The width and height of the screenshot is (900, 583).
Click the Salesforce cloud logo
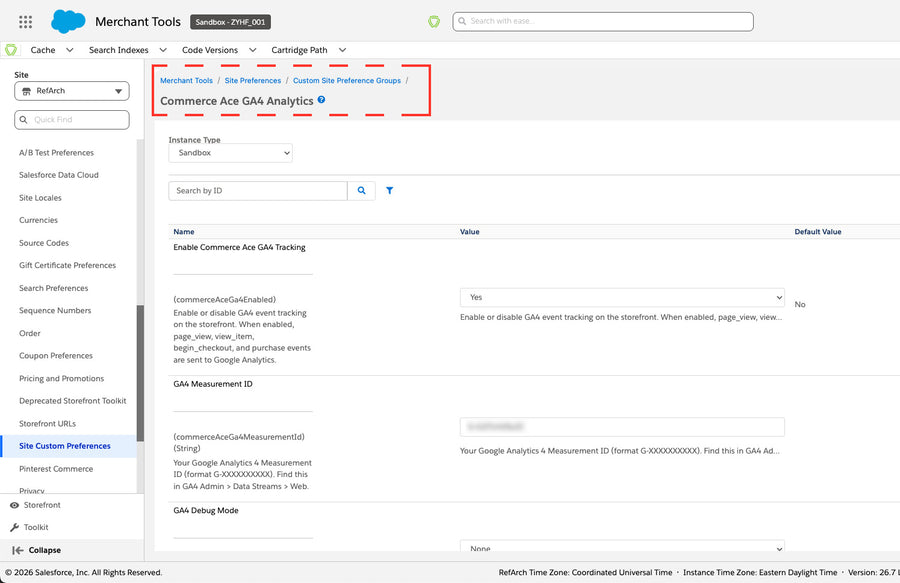(x=68, y=21)
